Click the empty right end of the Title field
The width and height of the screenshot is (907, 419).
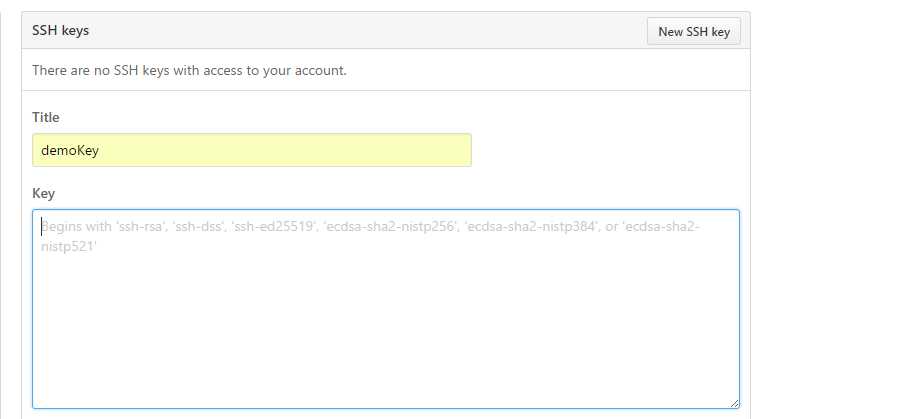[x=420, y=150]
